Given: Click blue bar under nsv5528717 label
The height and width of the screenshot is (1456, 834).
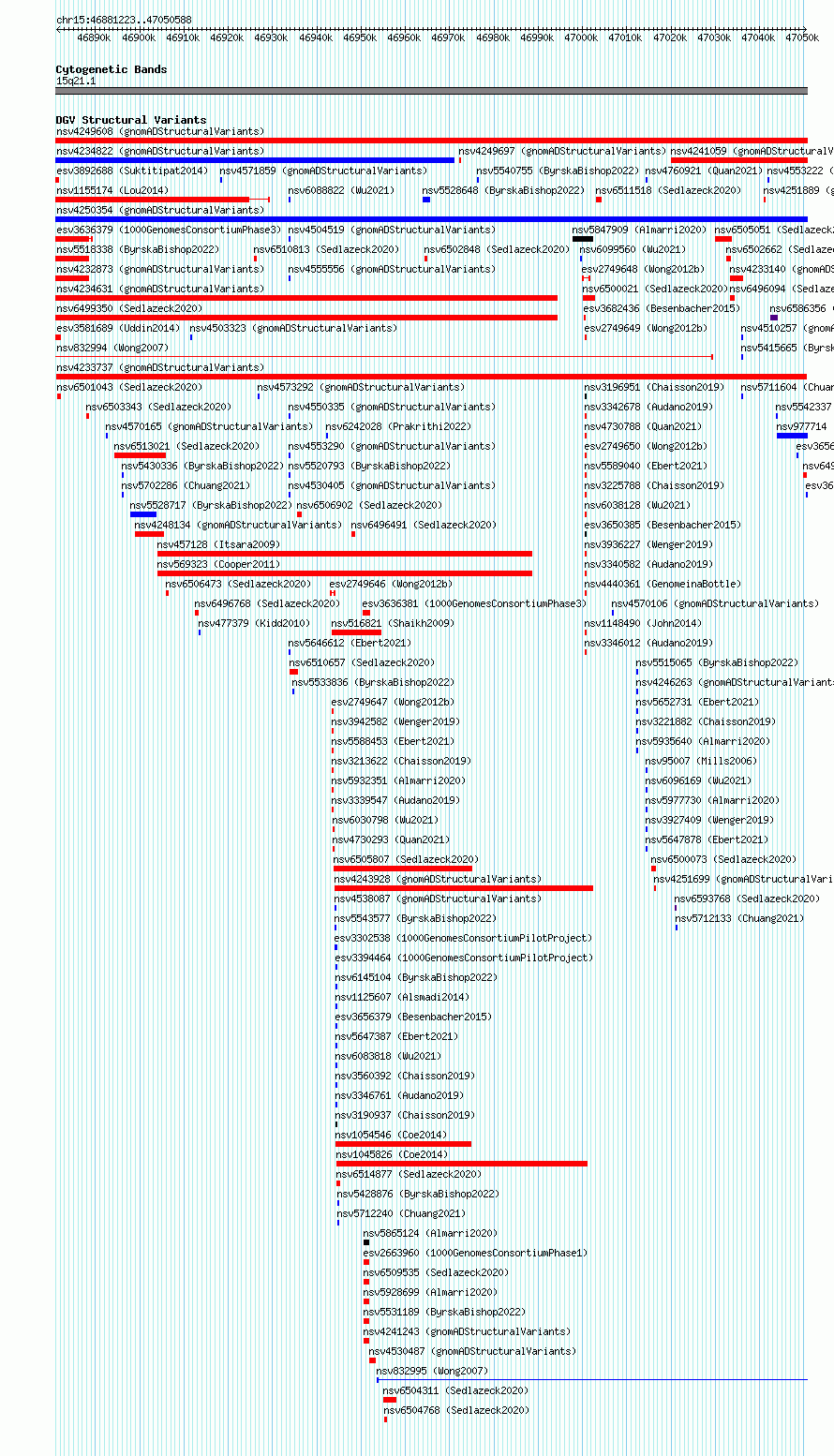Looking at the screenshot, I should [143, 513].
